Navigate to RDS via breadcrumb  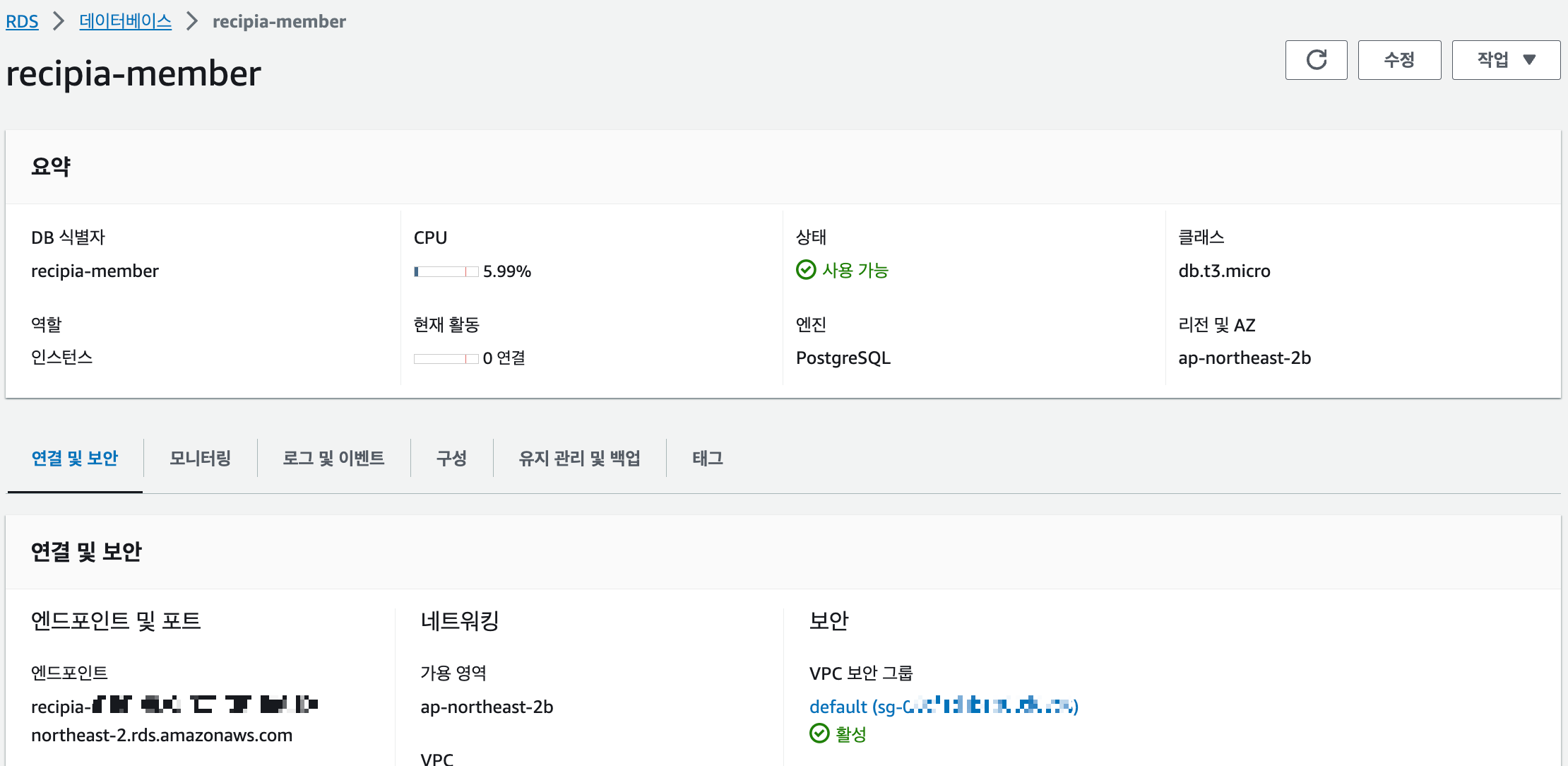[x=21, y=21]
